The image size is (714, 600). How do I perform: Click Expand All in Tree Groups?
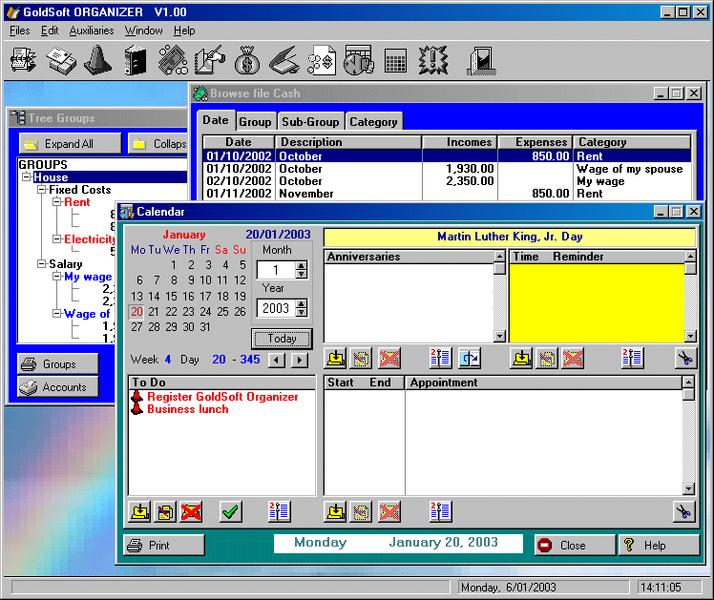(70, 144)
